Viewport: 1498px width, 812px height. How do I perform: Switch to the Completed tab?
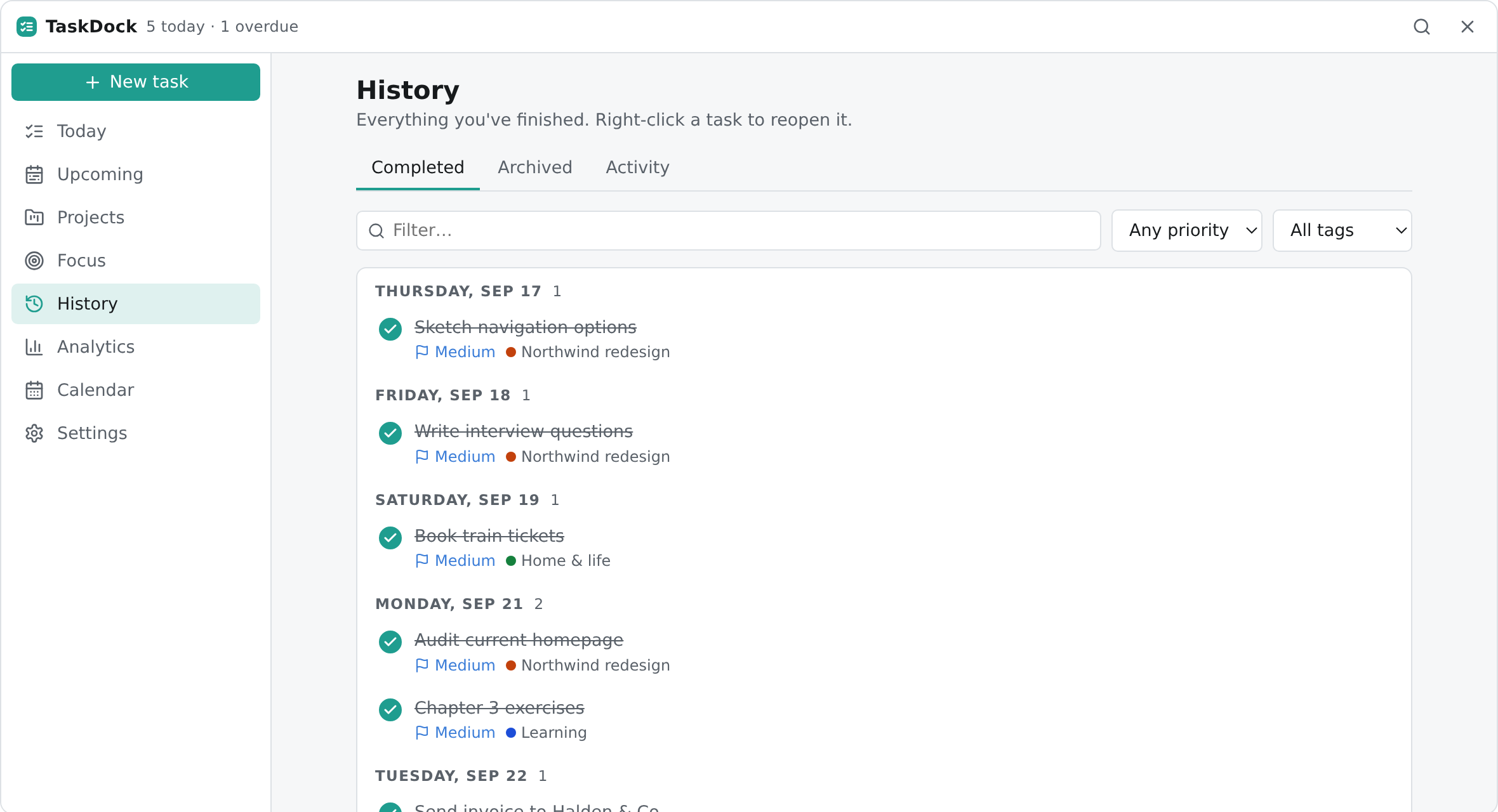coord(418,167)
